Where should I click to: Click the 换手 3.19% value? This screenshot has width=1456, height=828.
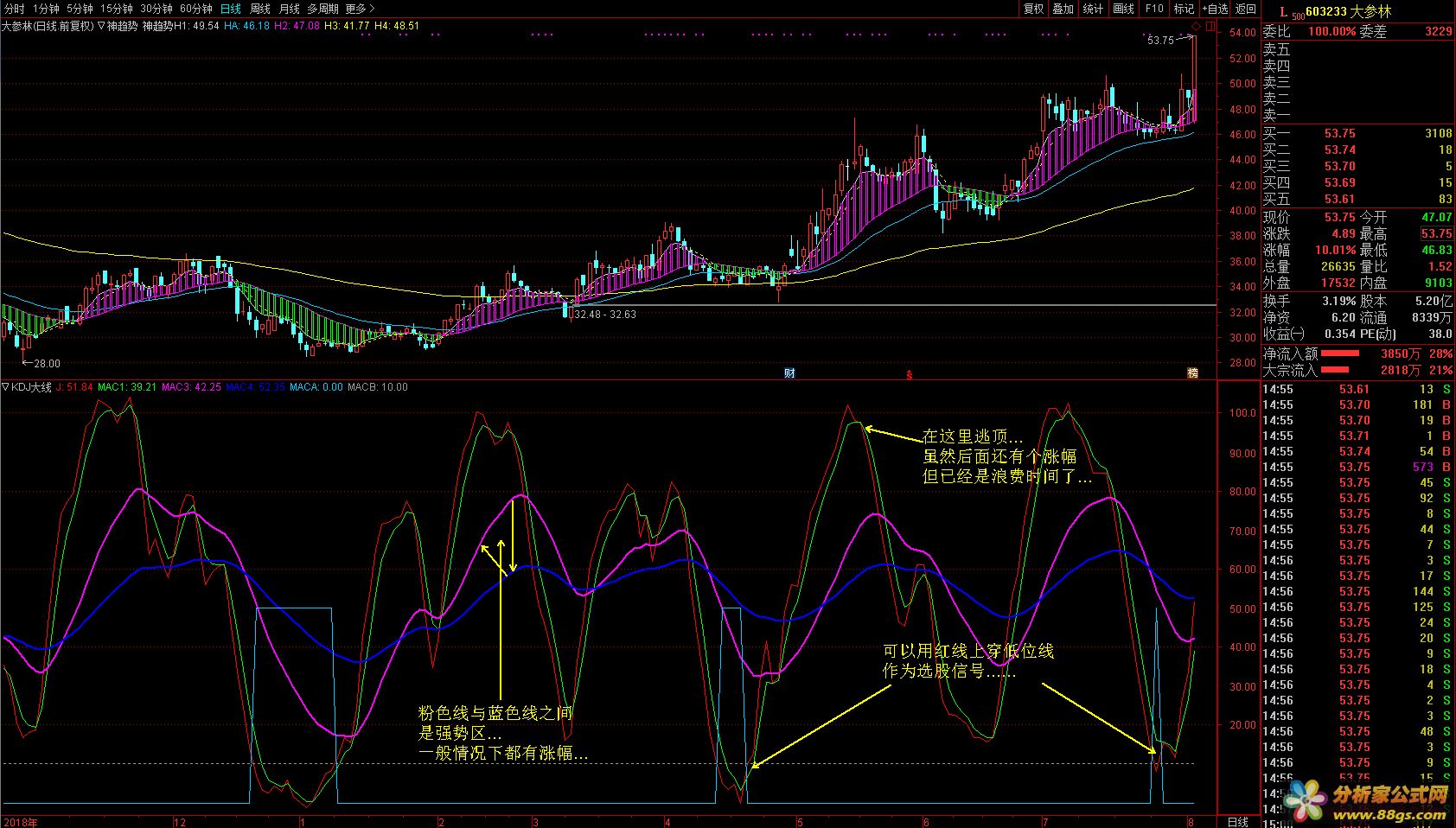tap(1338, 301)
